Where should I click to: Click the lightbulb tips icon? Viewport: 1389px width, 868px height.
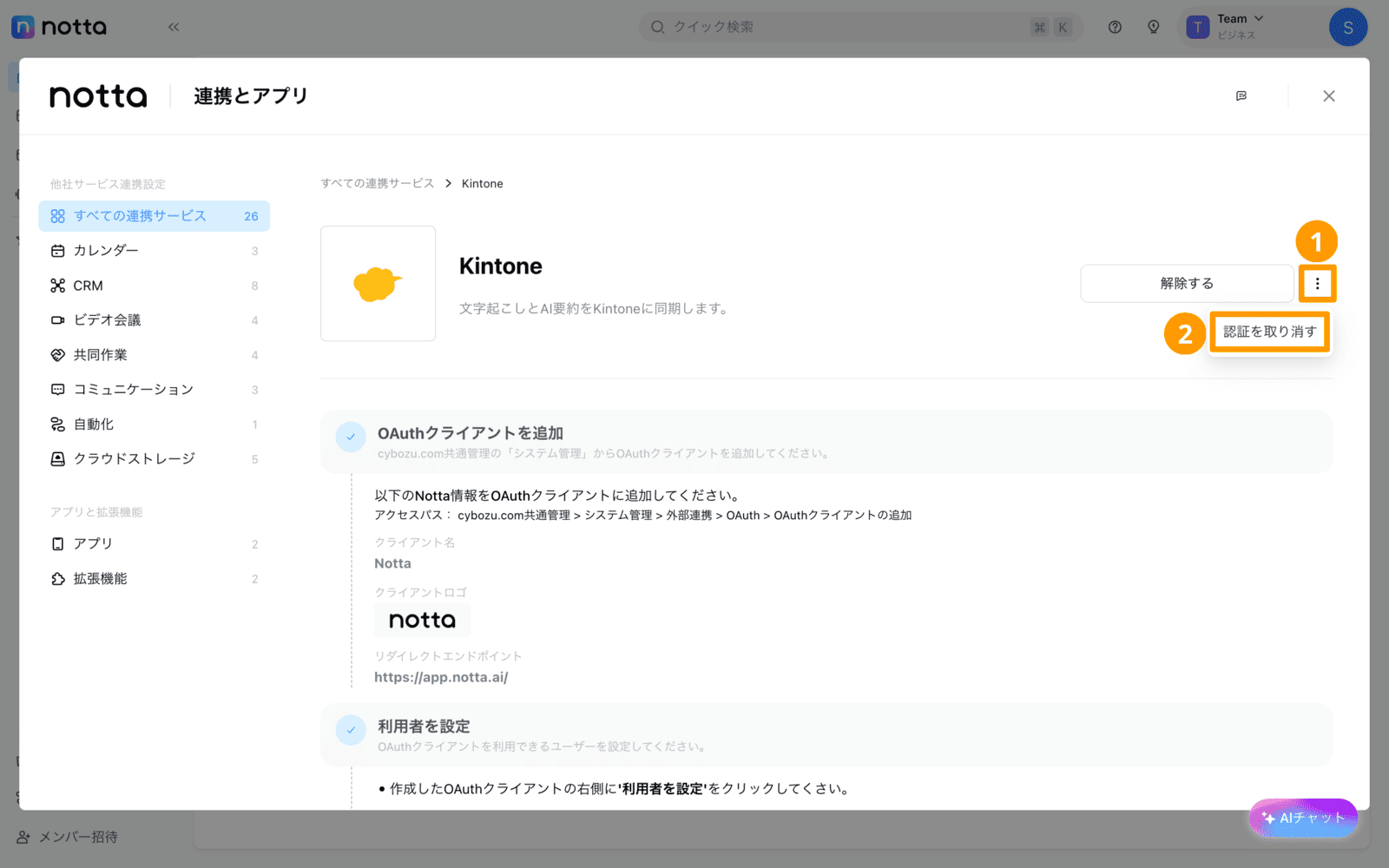(1153, 27)
